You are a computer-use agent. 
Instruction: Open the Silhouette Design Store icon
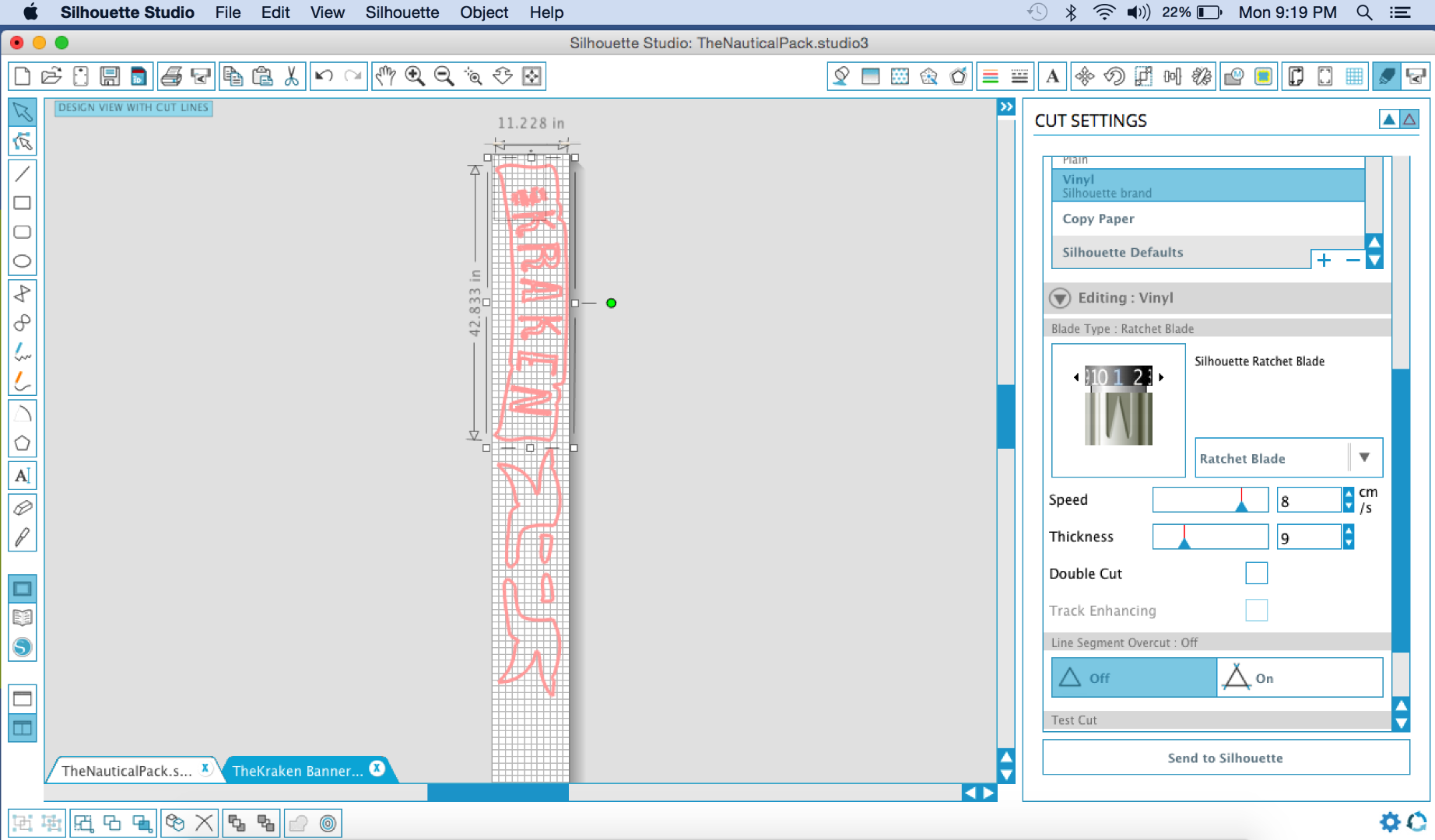pos(22,647)
